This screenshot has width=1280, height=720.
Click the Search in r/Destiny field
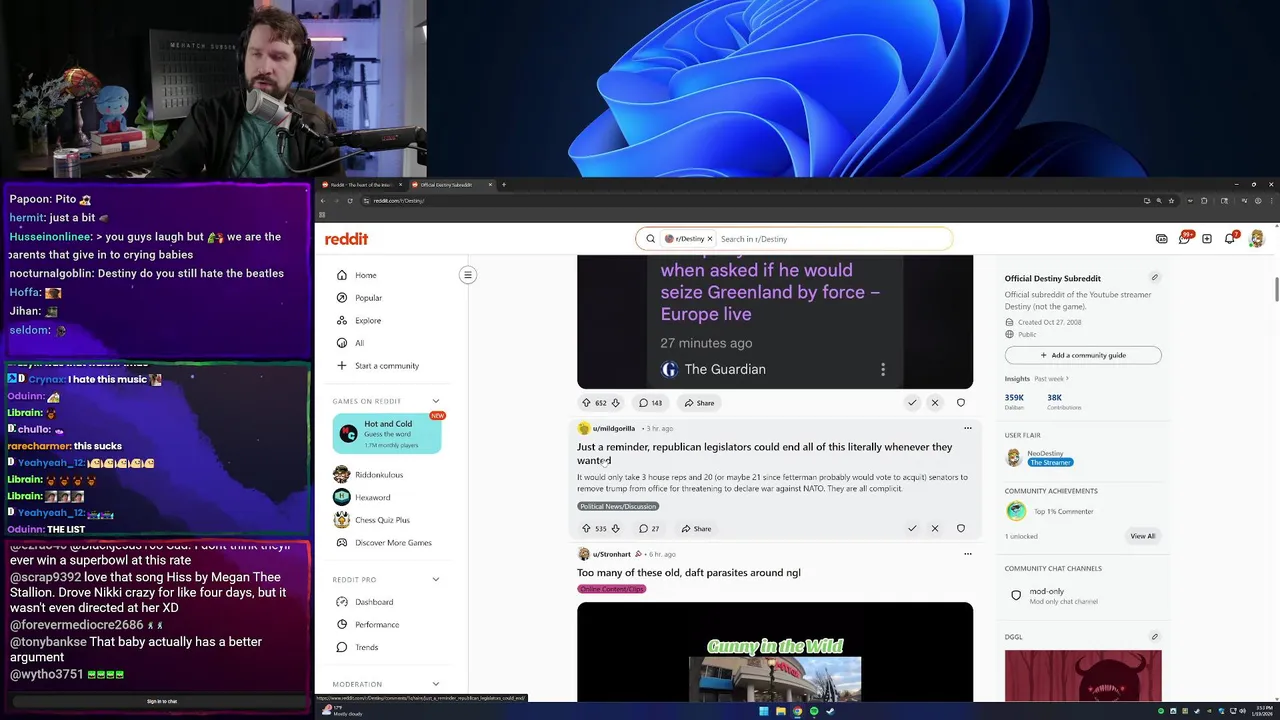[x=832, y=239]
